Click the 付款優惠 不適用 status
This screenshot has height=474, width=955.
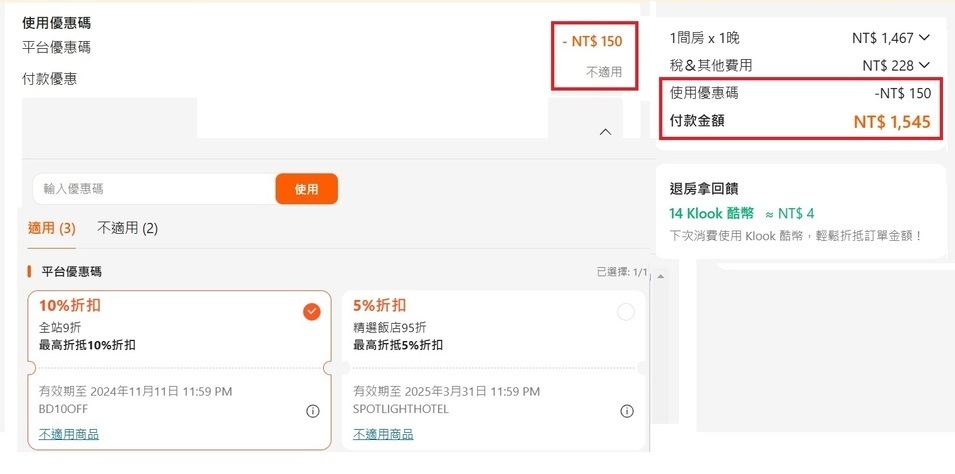pyautogui.click(x=604, y=72)
